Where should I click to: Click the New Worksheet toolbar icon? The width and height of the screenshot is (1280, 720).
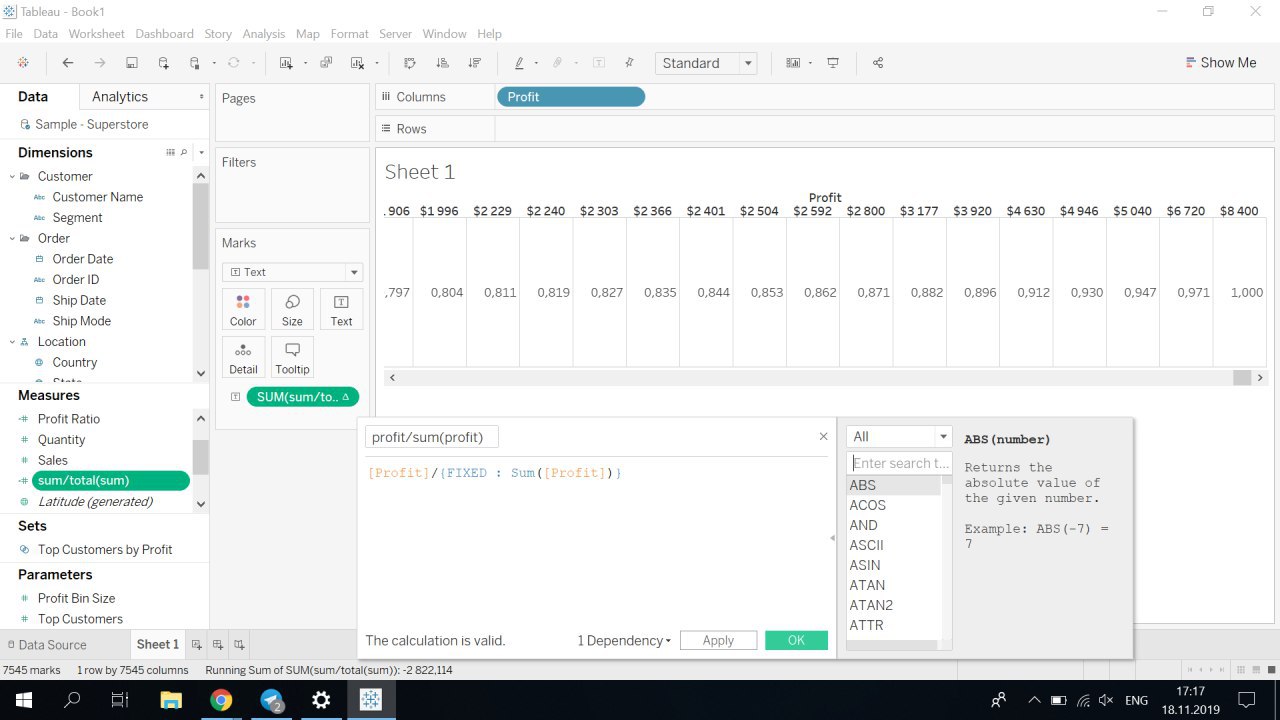click(x=286, y=63)
